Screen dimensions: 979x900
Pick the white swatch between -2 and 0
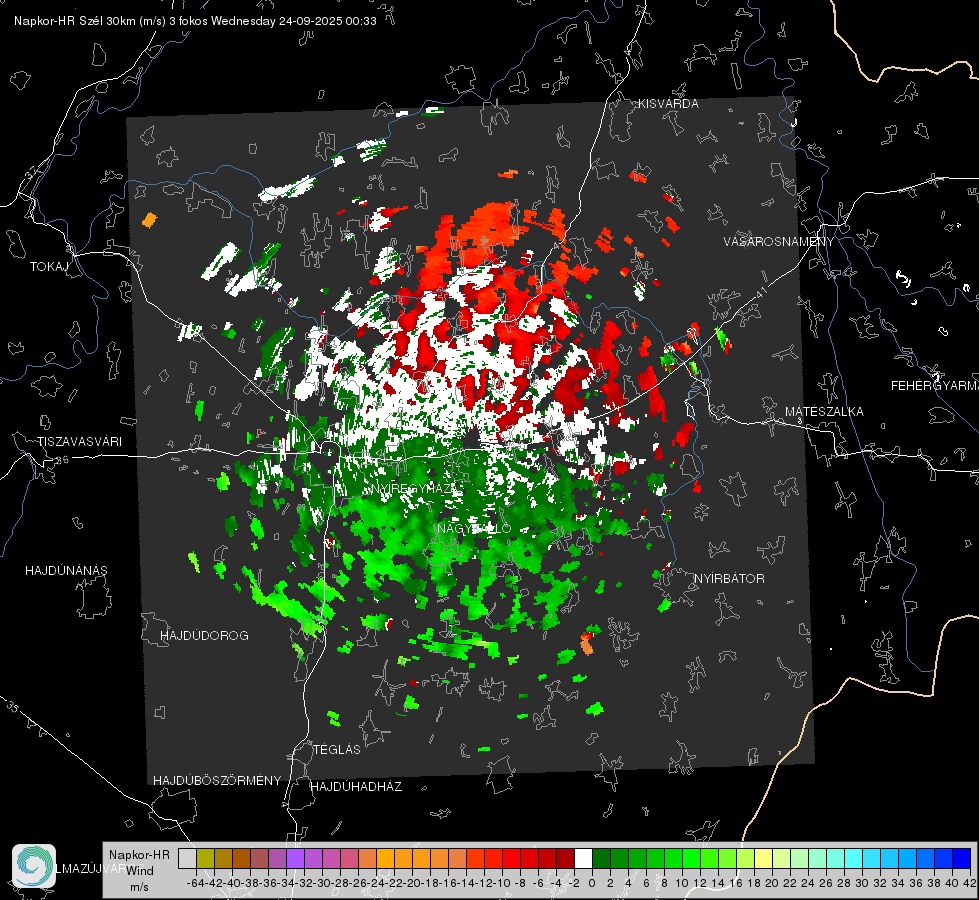(x=583, y=858)
